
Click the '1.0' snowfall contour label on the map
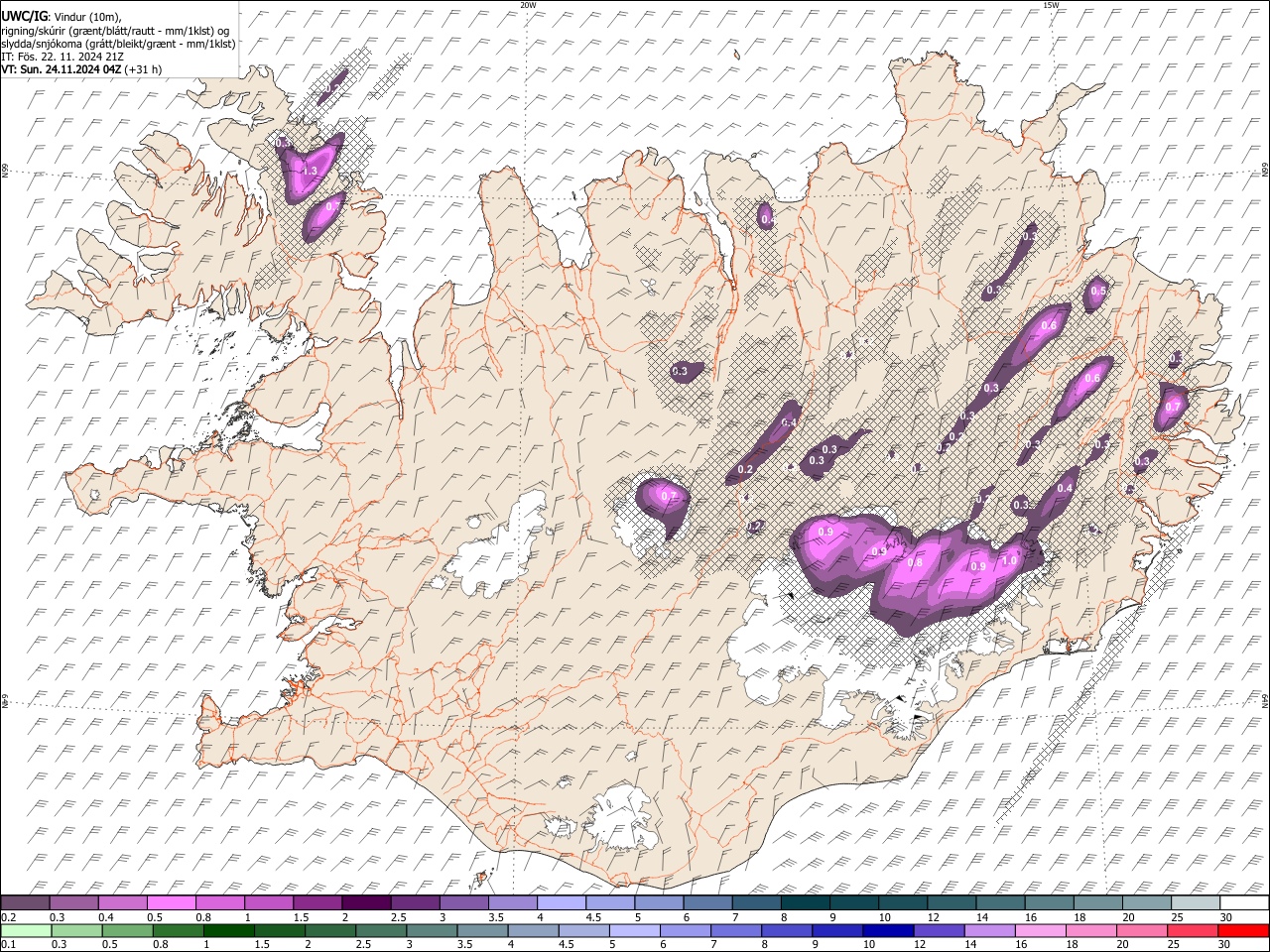click(x=1010, y=560)
